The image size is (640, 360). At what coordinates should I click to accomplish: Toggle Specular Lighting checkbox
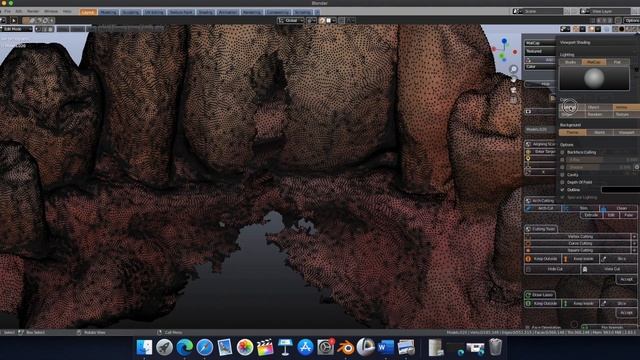tap(562, 197)
